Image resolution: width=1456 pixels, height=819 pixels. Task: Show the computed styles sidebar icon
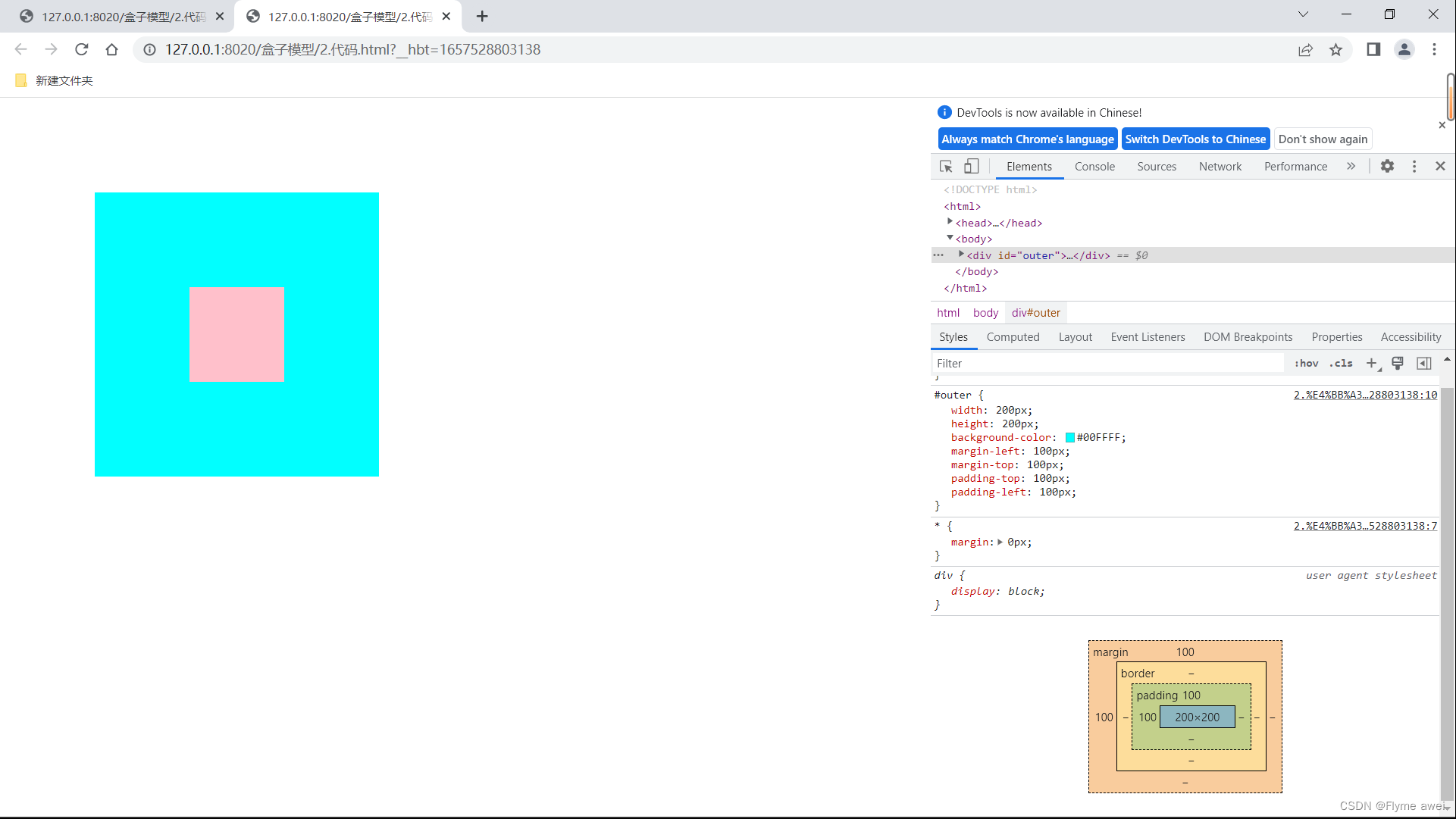tap(1424, 364)
